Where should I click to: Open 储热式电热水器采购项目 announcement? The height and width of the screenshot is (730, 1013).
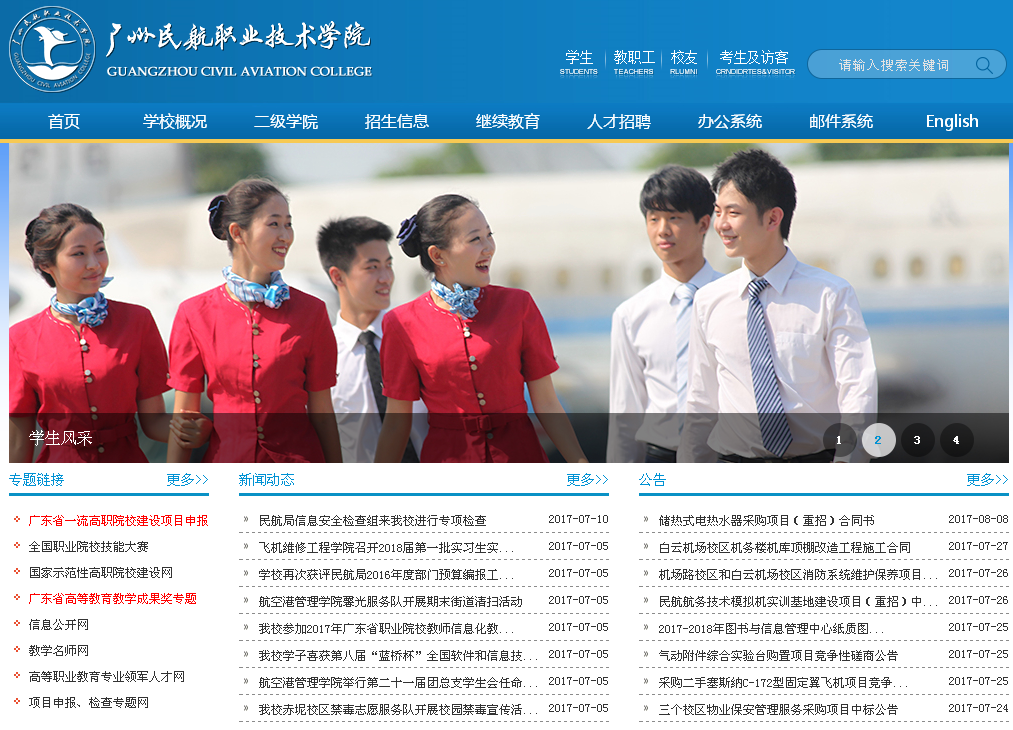(x=766, y=521)
